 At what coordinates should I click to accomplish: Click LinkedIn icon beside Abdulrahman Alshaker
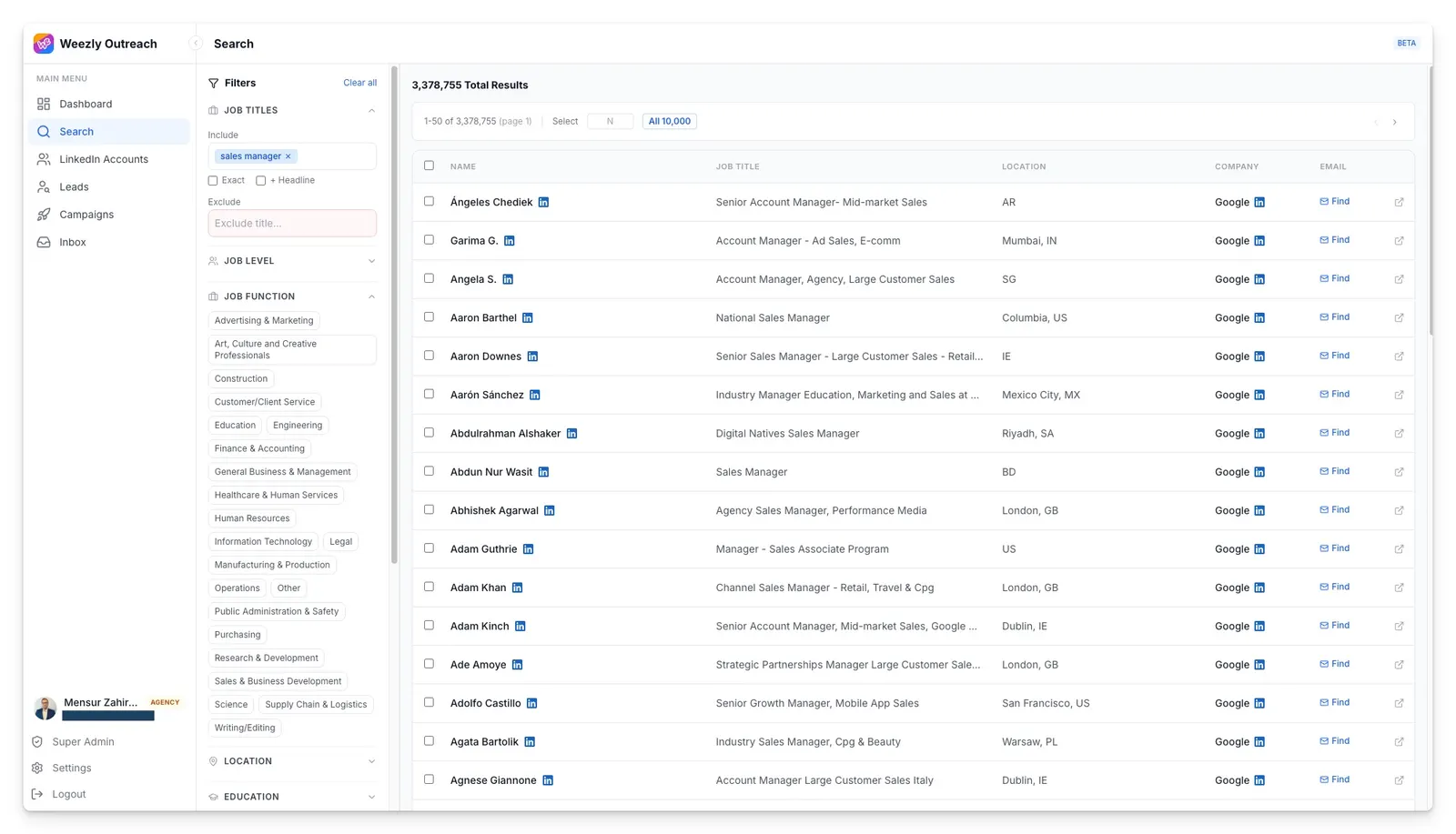[x=571, y=433]
